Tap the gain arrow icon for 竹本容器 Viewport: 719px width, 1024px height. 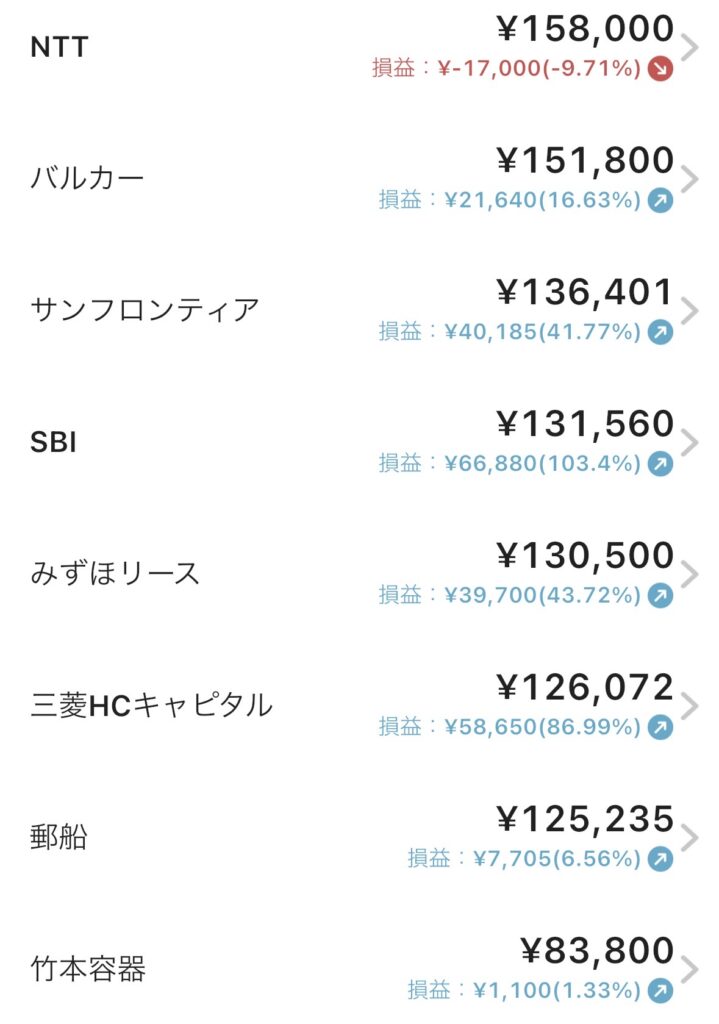point(660,990)
